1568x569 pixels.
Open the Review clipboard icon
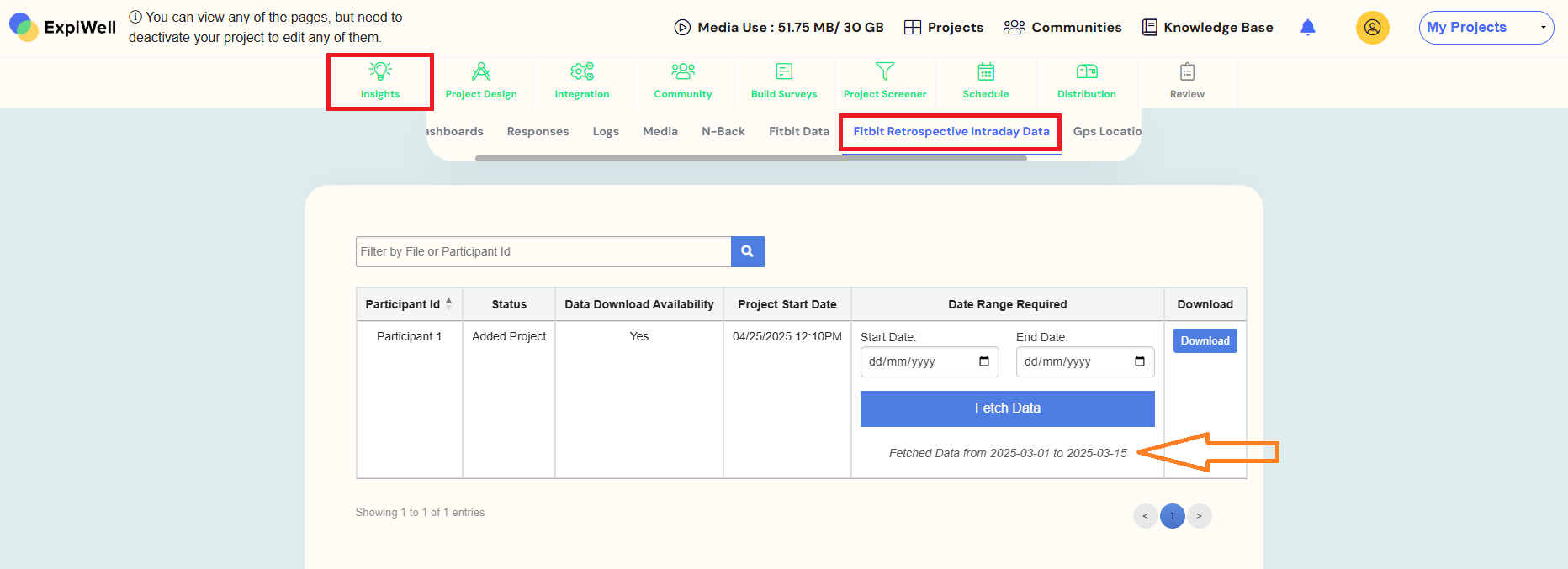tap(1187, 71)
